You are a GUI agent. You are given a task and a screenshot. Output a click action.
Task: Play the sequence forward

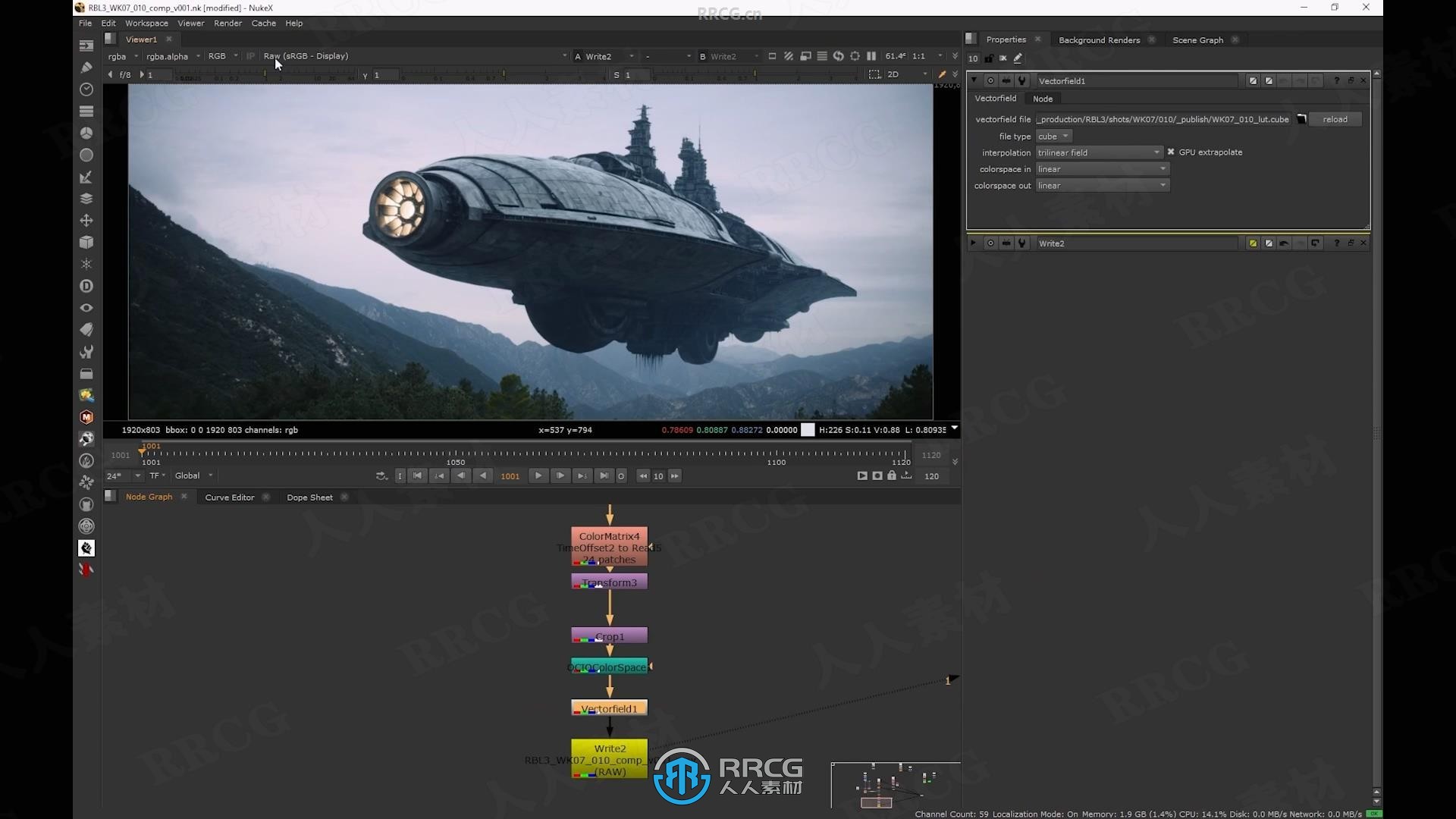tap(538, 476)
